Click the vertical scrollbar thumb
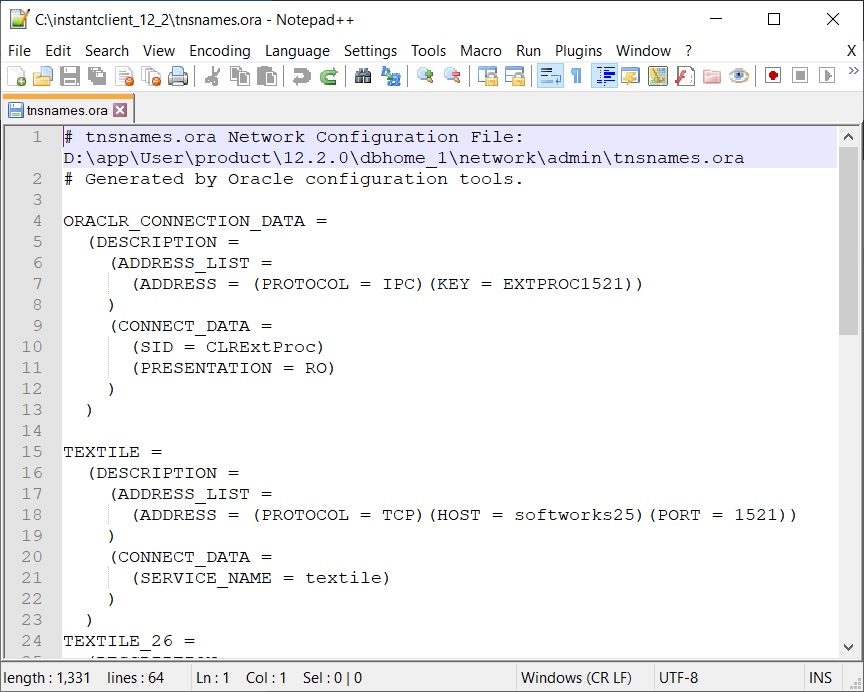Viewport: 864px width, 692px height. point(848,240)
